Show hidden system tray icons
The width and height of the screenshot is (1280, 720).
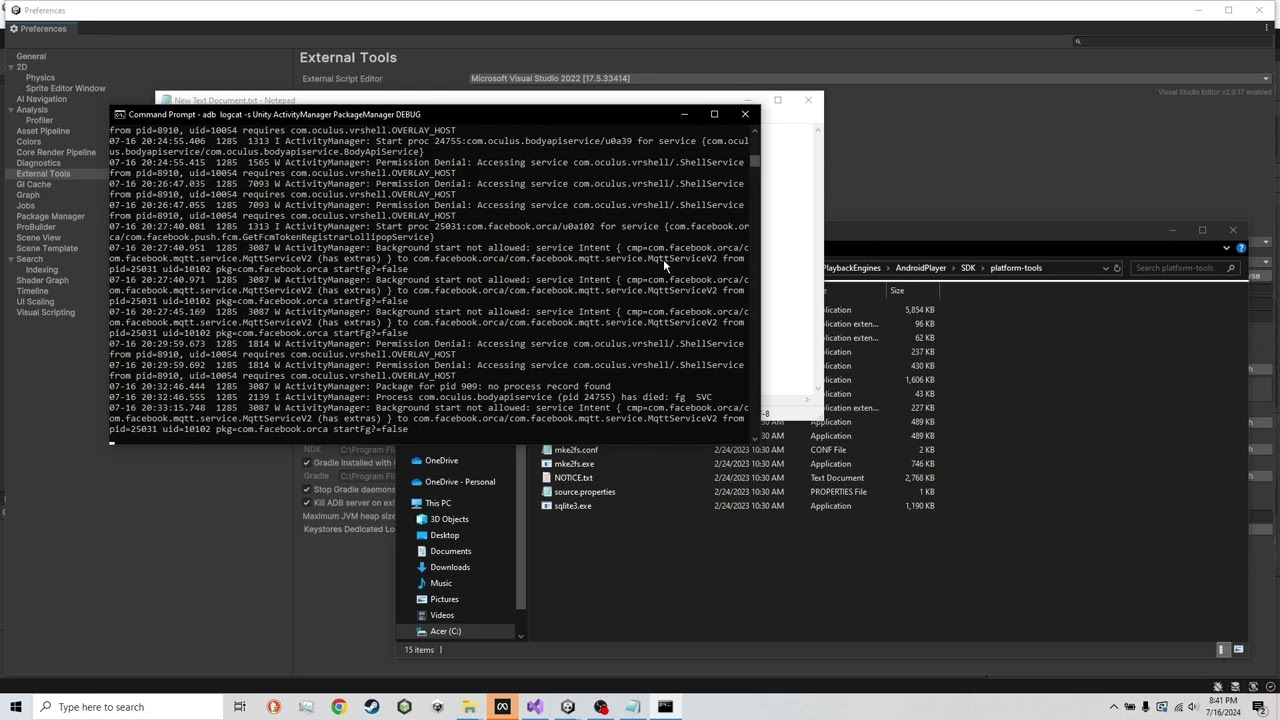[x=1114, y=707]
